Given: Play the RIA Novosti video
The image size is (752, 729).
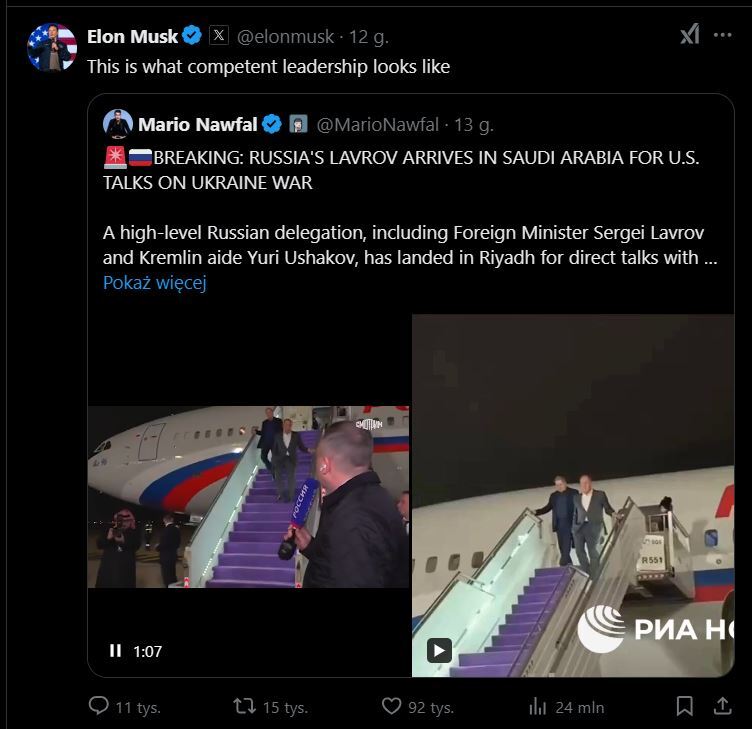Looking at the screenshot, I should pos(439,650).
